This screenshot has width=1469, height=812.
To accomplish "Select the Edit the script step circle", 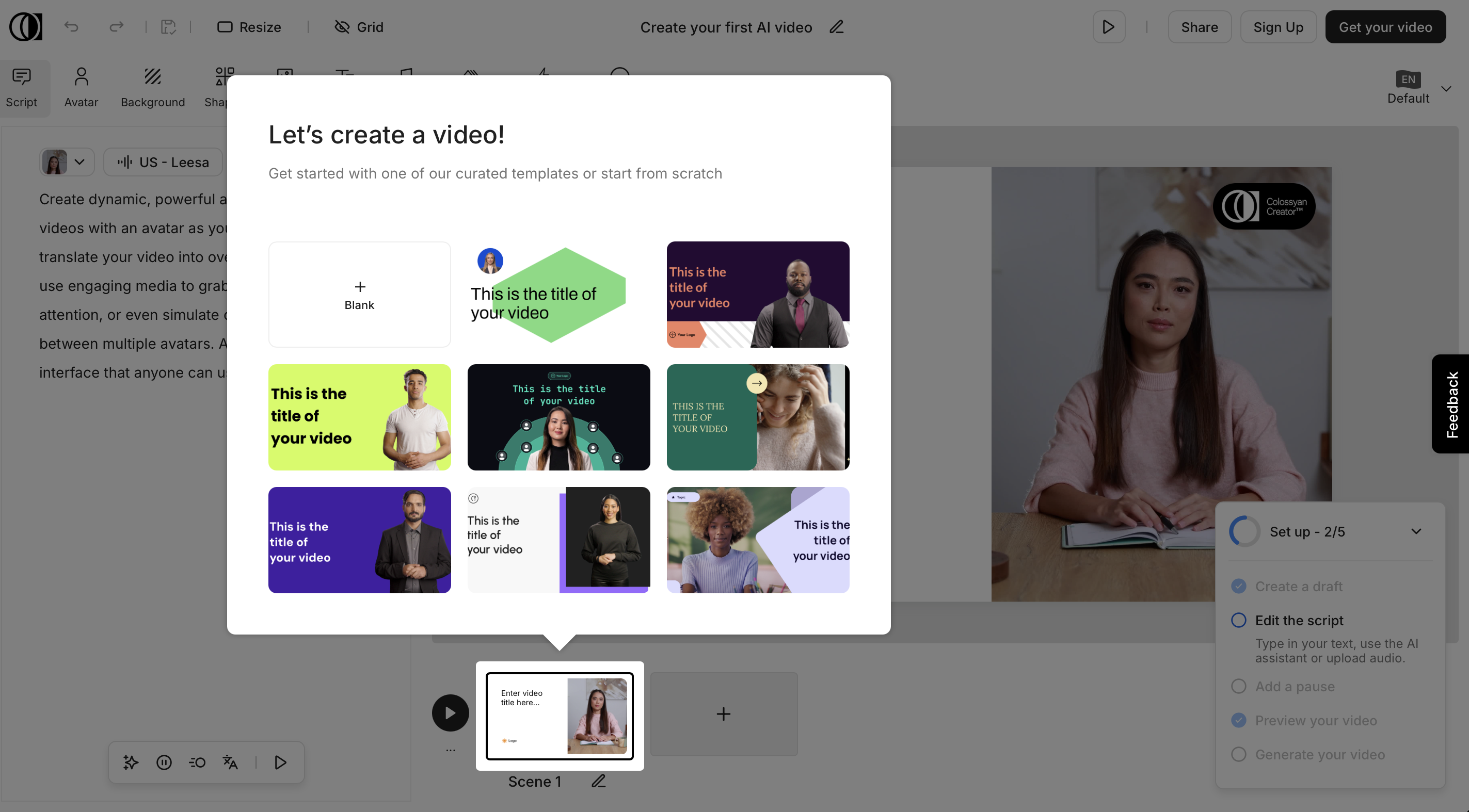I will click(x=1238, y=620).
